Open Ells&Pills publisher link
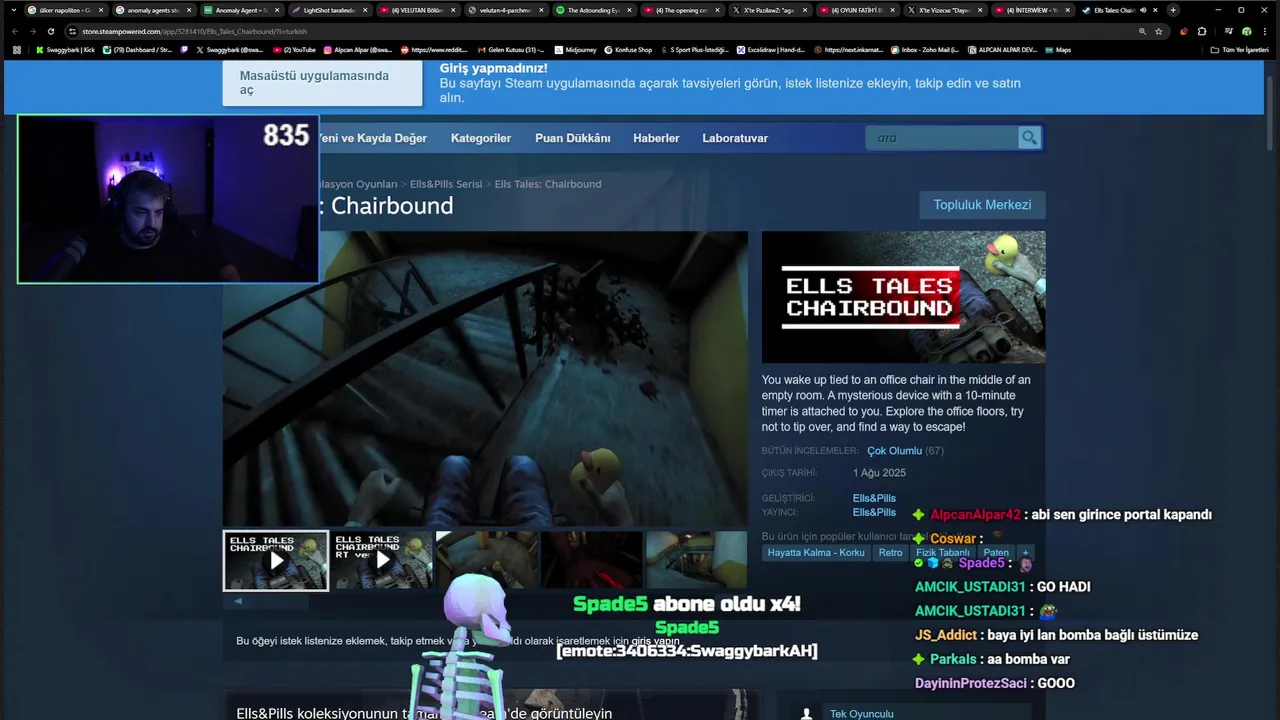1280x720 pixels. [x=874, y=512]
